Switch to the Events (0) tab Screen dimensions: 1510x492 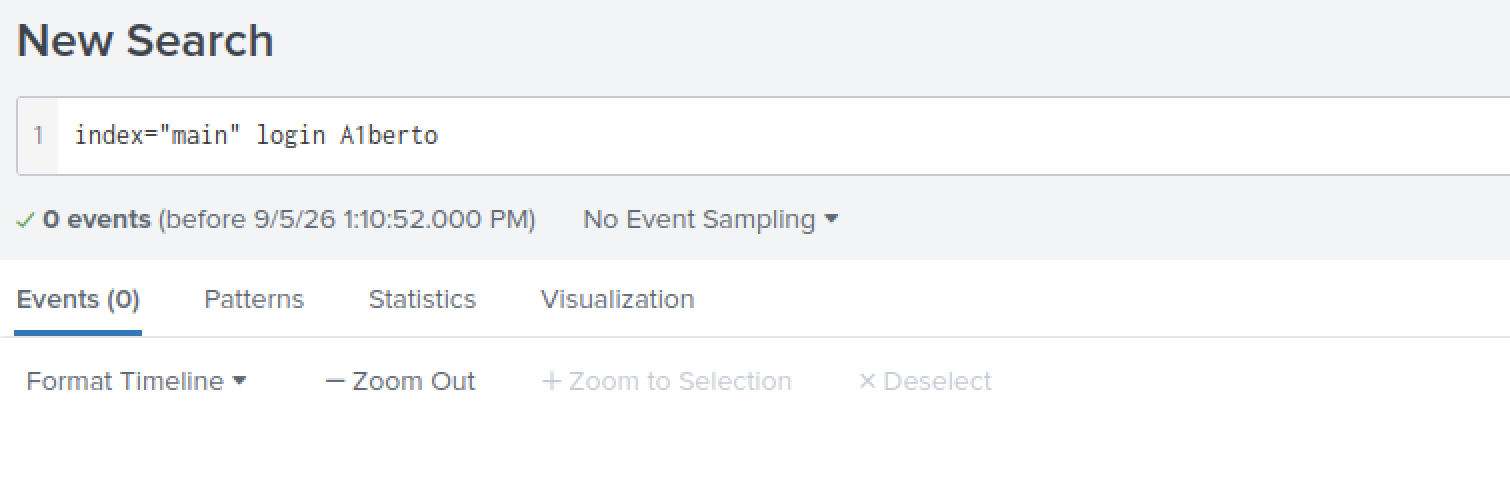pyautogui.click(x=78, y=300)
